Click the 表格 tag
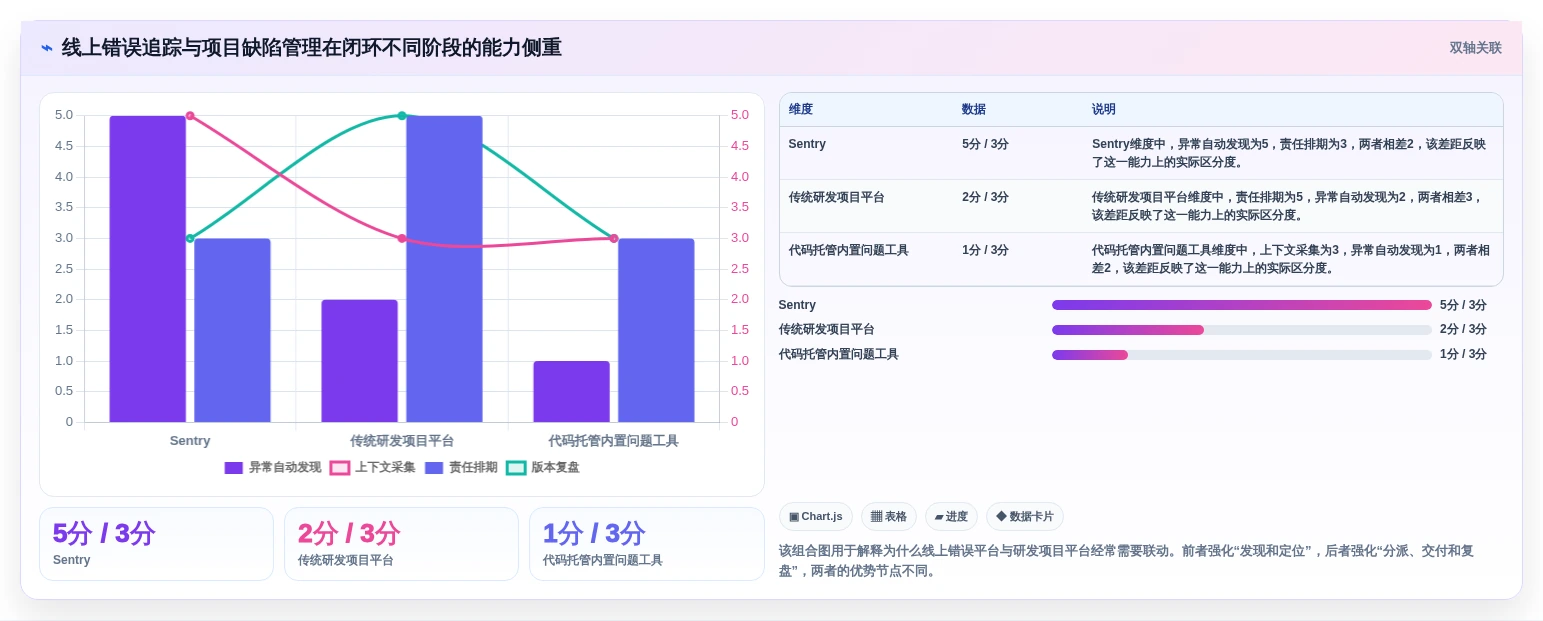 click(x=888, y=517)
